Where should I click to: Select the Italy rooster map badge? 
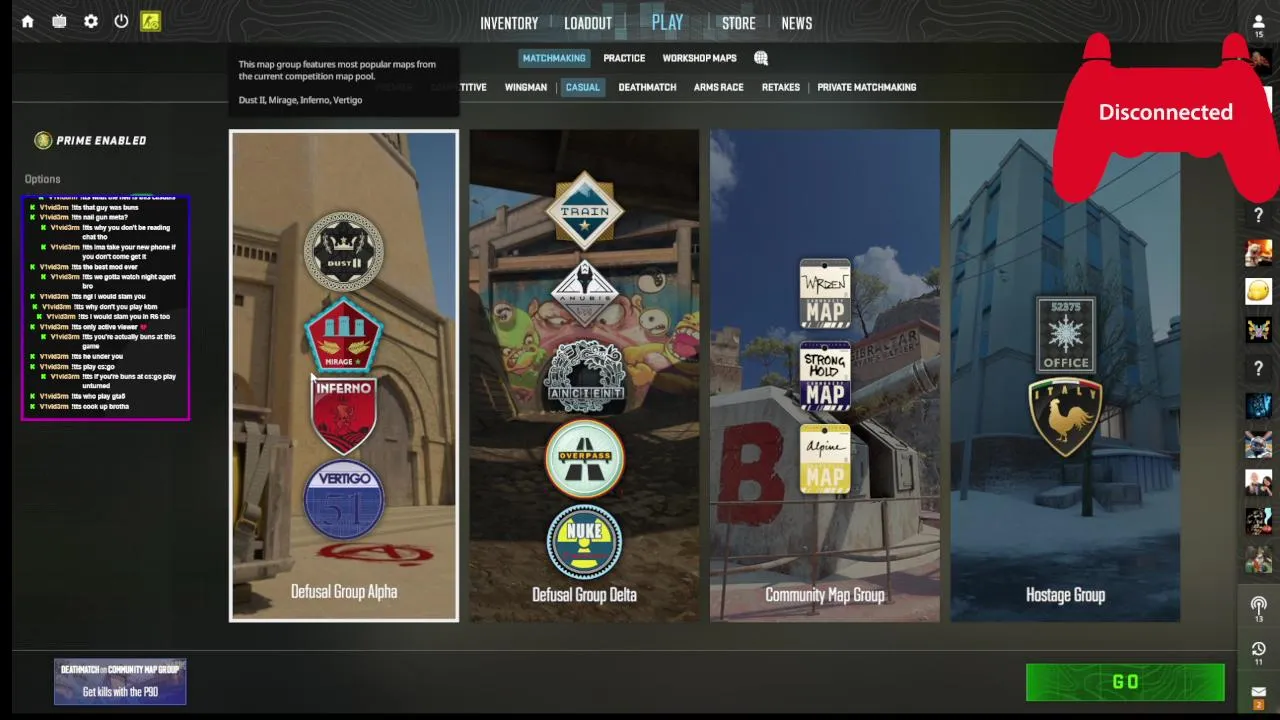tap(1065, 417)
